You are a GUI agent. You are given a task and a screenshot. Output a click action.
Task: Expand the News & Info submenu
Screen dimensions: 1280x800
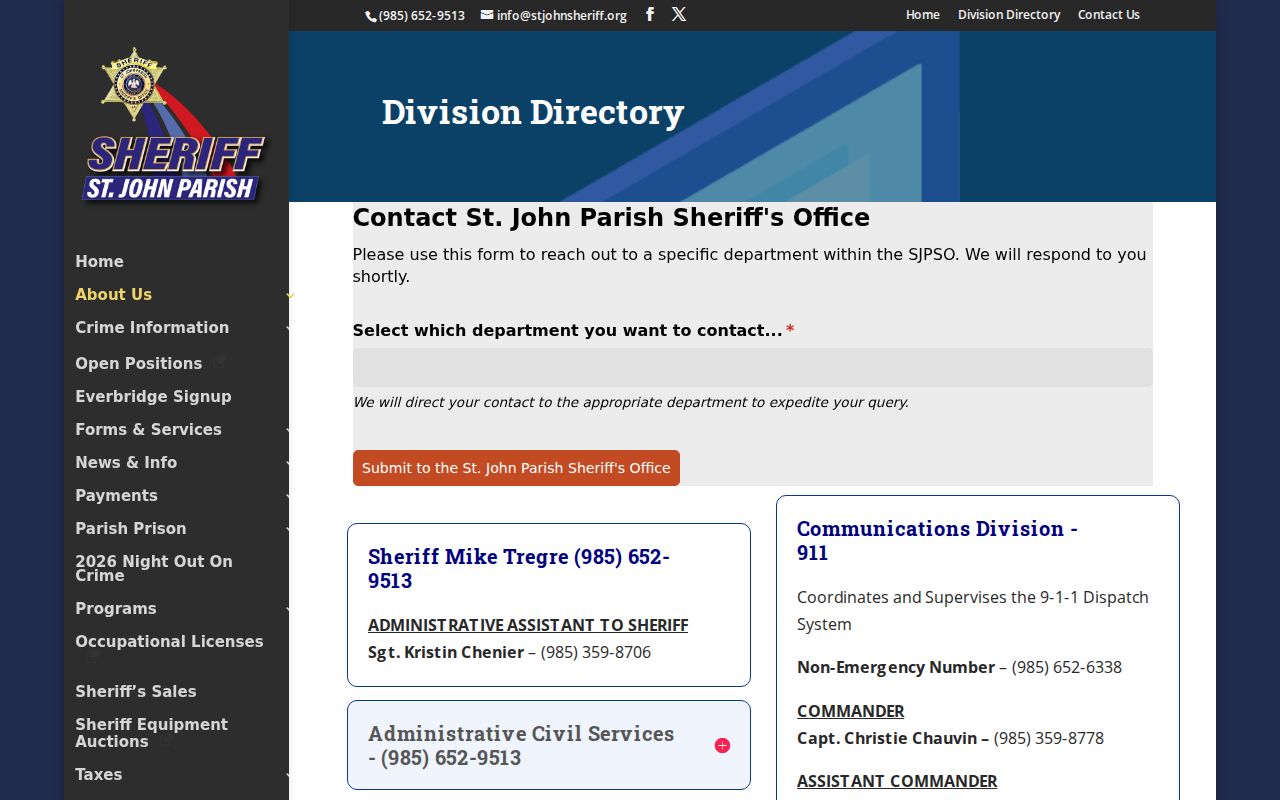pos(289,463)
